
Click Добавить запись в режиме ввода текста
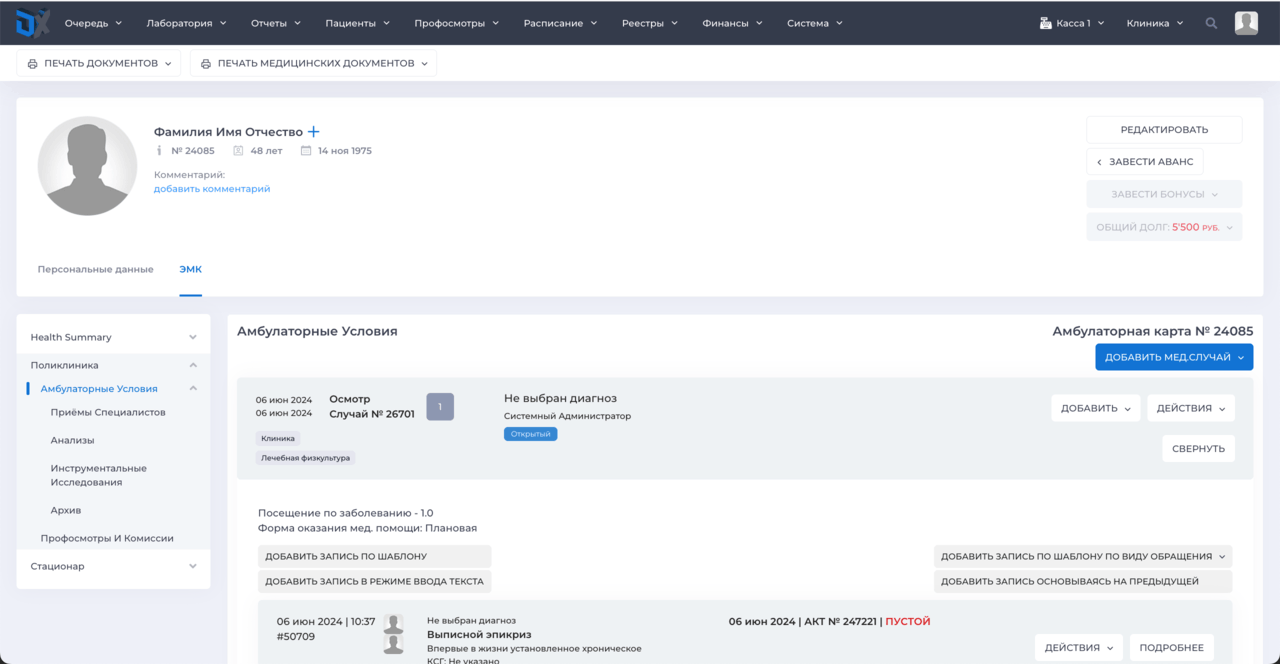click(374, 581)
